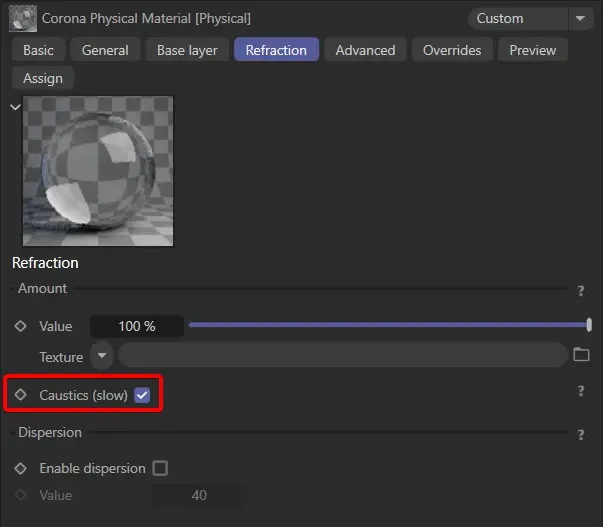Viewport: 603px width, 527px height.
Task: Click keyframe diamond next to refraction Value
Action: click(x=20, y=326)
